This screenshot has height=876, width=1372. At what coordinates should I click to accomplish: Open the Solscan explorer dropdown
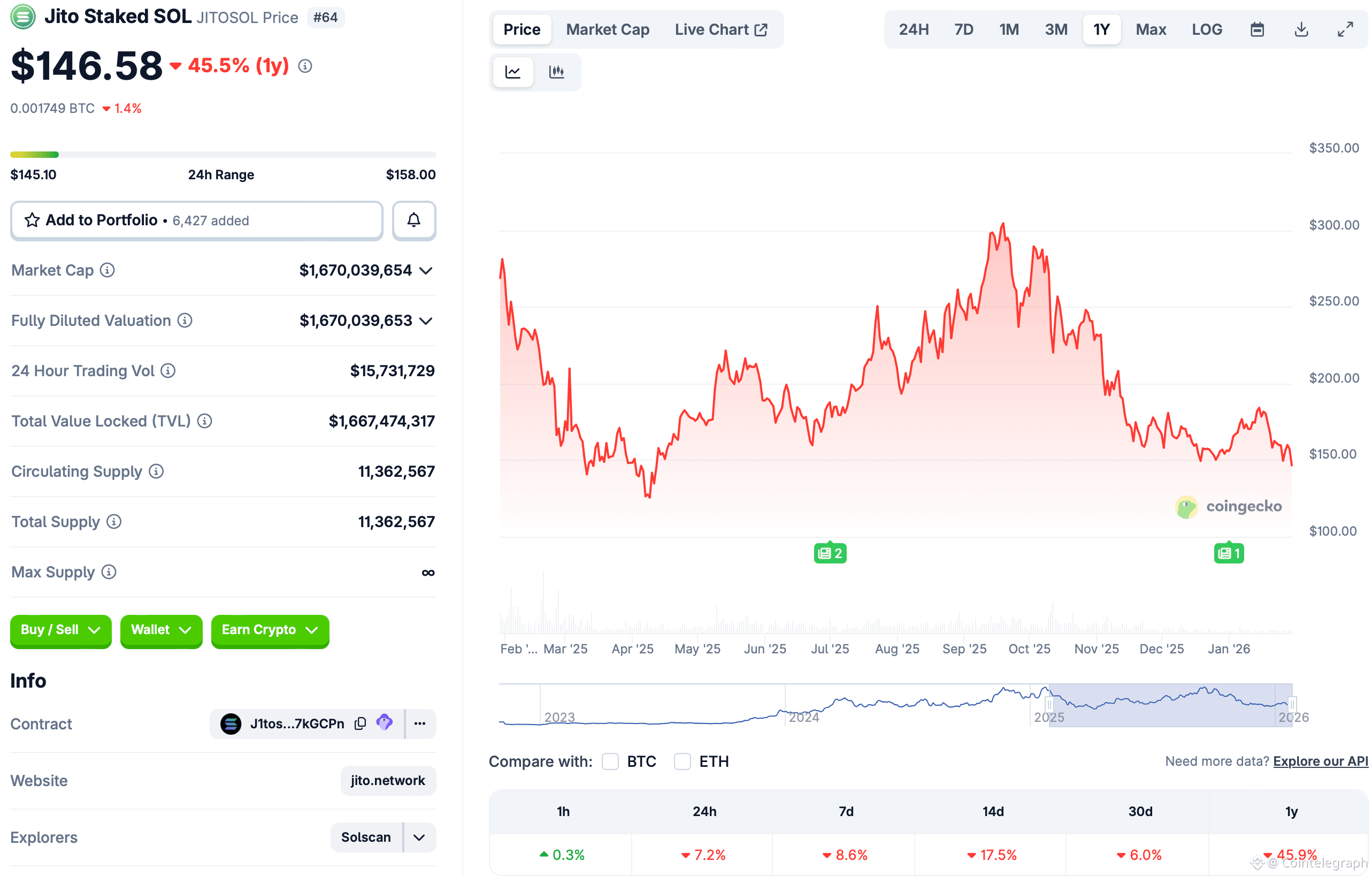pos(419,837)
